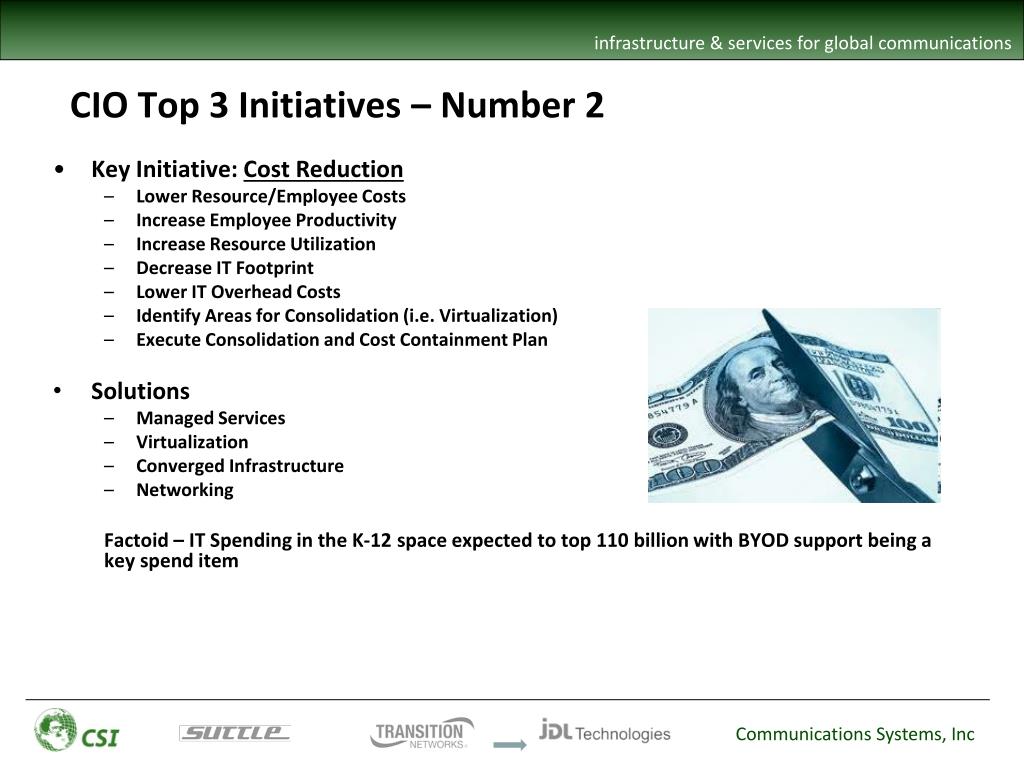Click the Factoid paragraph about K-12 spending

pos(517,551)
